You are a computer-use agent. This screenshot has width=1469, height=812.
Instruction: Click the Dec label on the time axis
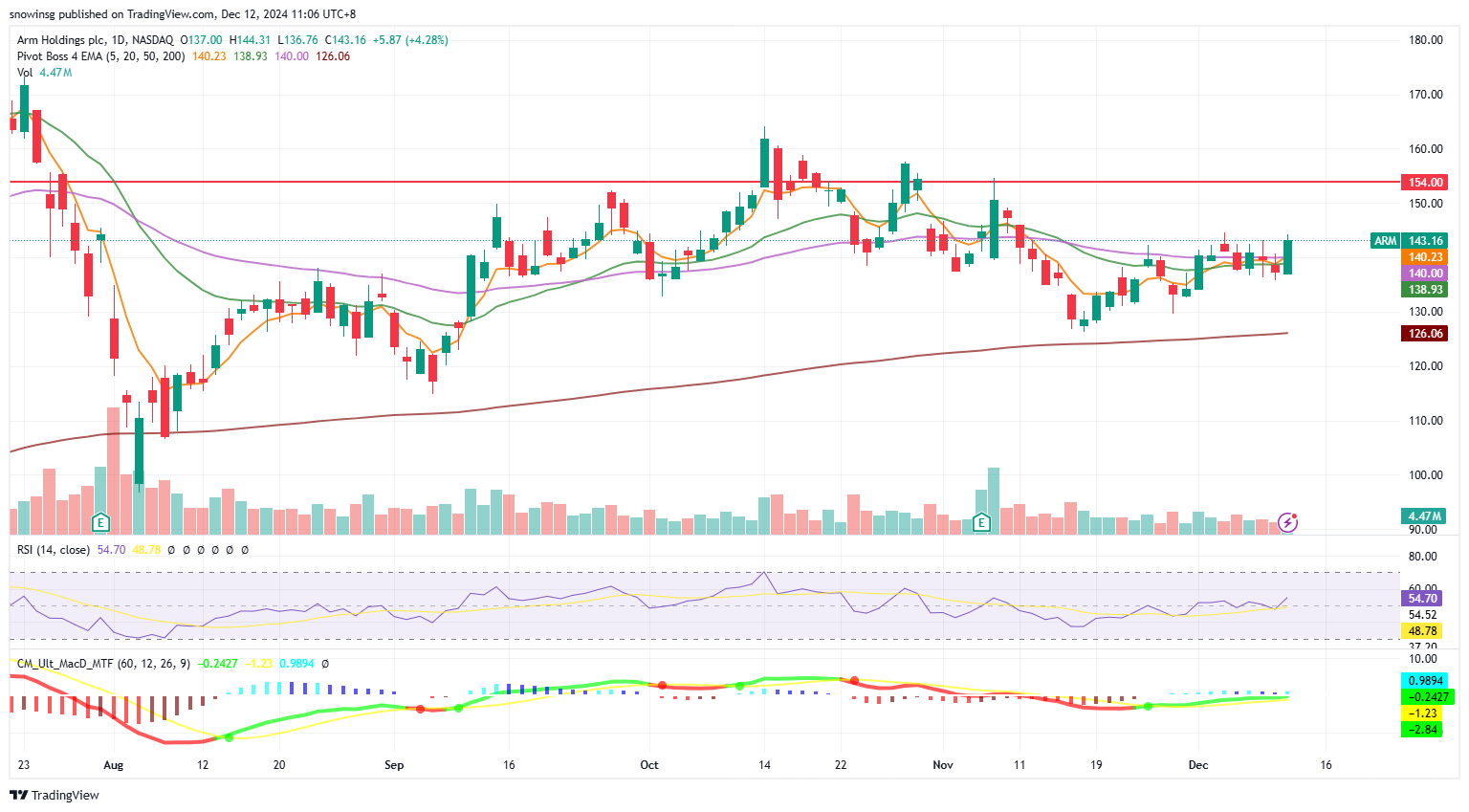point(1198,765)
